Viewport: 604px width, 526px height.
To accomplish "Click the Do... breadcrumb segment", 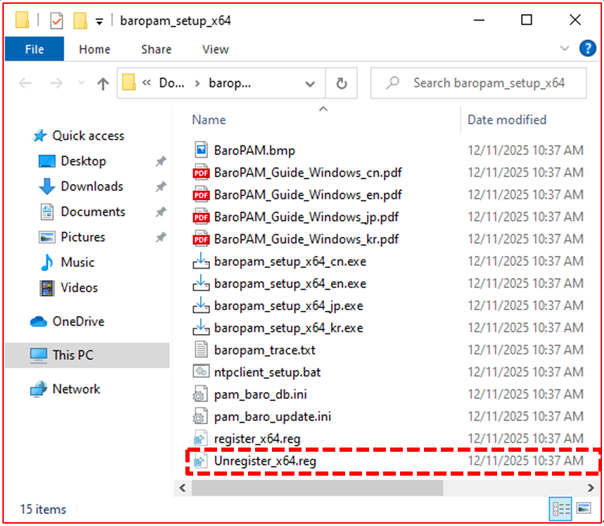I will point(172,83).
